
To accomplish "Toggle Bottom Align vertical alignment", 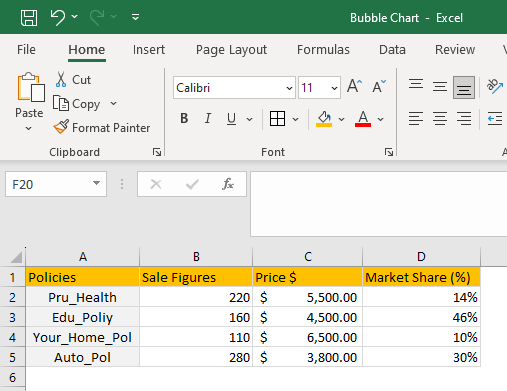I will point(464,88).
